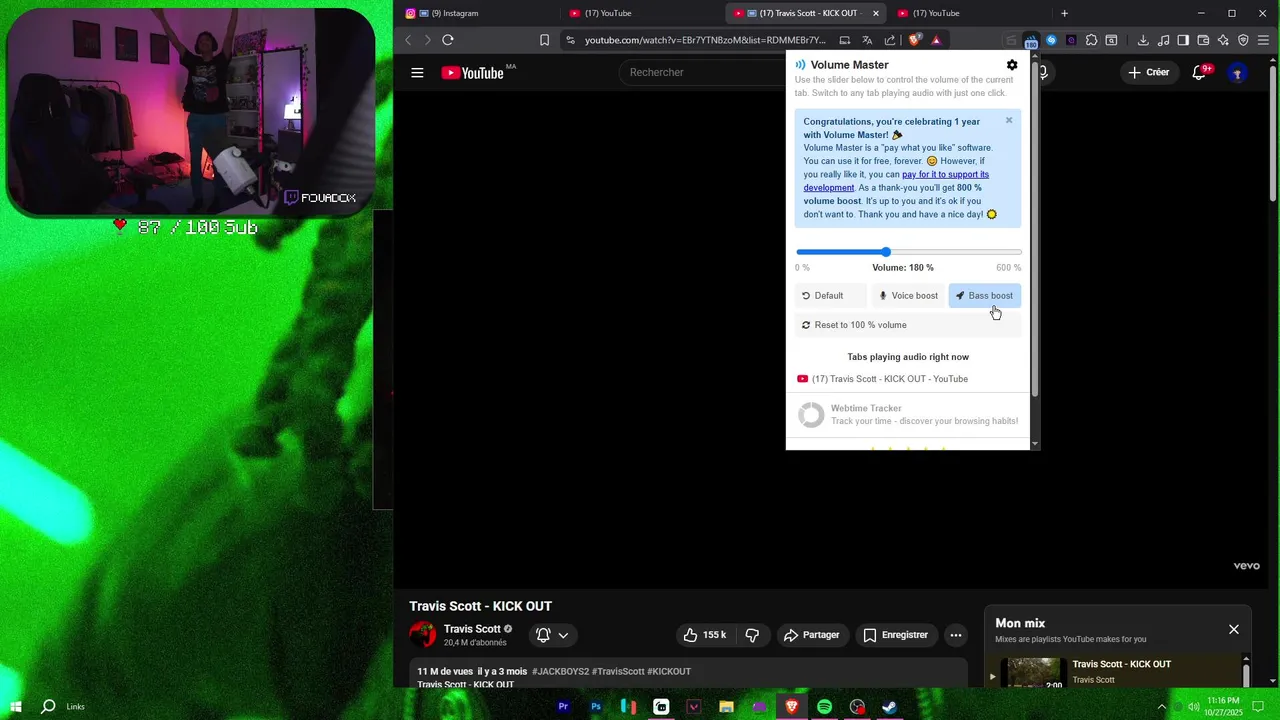Open YouTube hamburger guide menu
This screenshot has width=1280, height=720.
[417, 73]
